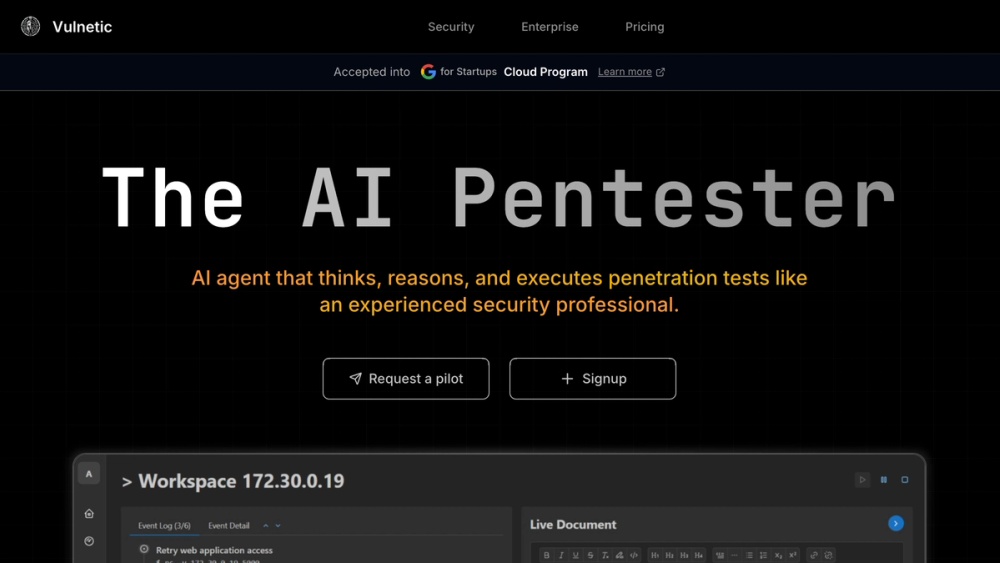Image resolution: width=1000 pixels, height=563 pixels.
Task: Click the Signup button
Action: click(x=592, y=379)
